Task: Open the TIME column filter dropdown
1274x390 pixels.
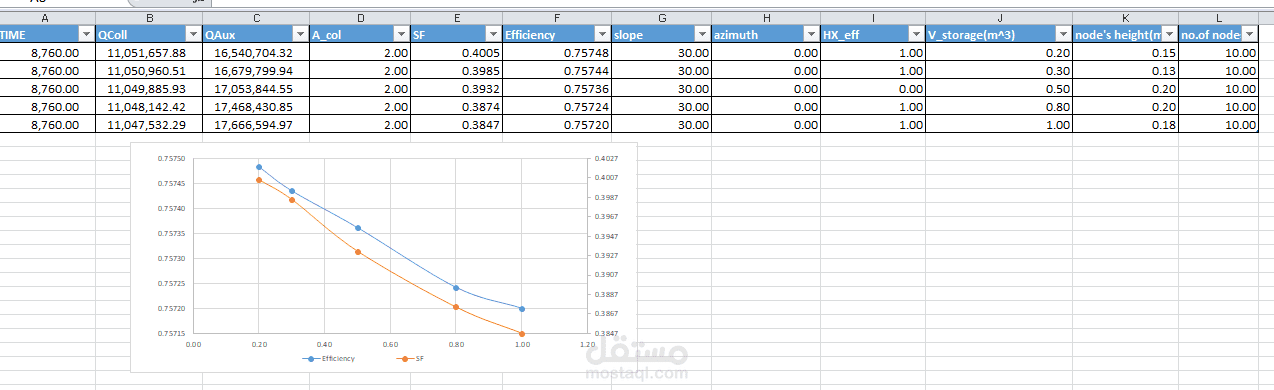Action: click(x=86, y=34)
